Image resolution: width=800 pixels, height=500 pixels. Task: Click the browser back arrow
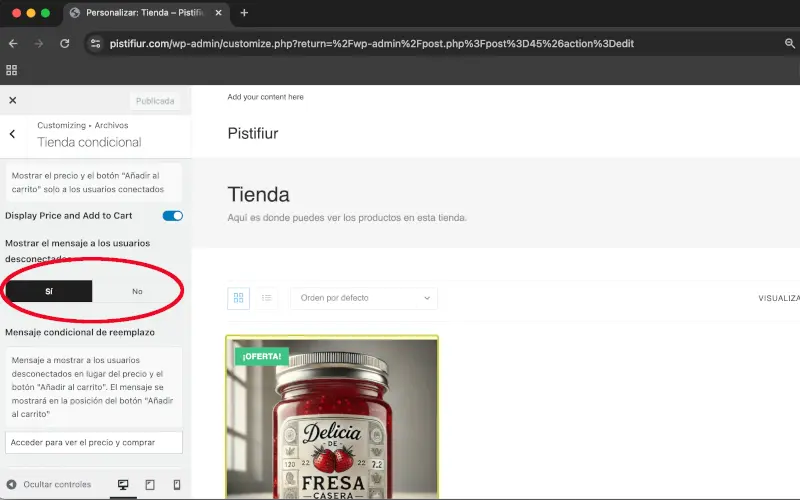(13, 44)
